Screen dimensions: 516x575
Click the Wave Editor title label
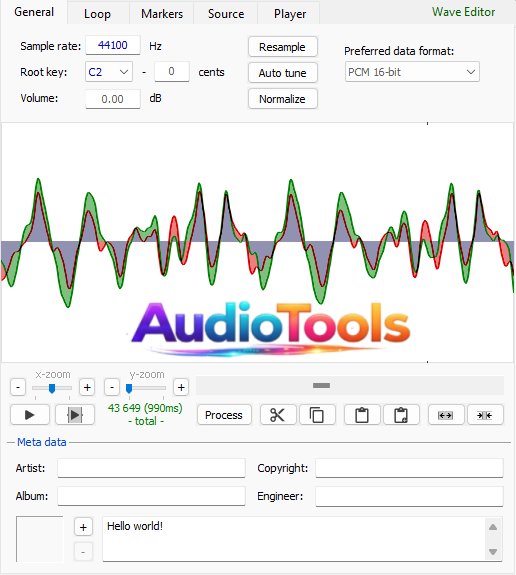point(463,12)
